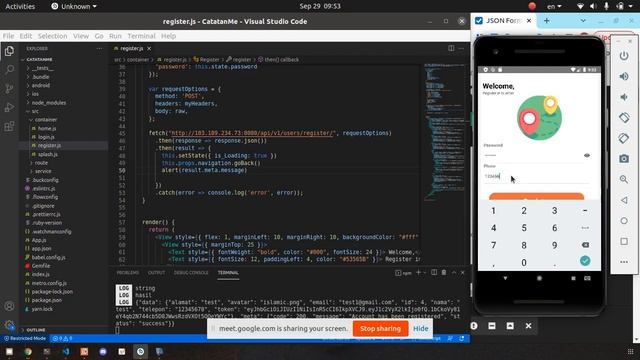
Task: Open the Selection menu
Action: coord(52,36)
